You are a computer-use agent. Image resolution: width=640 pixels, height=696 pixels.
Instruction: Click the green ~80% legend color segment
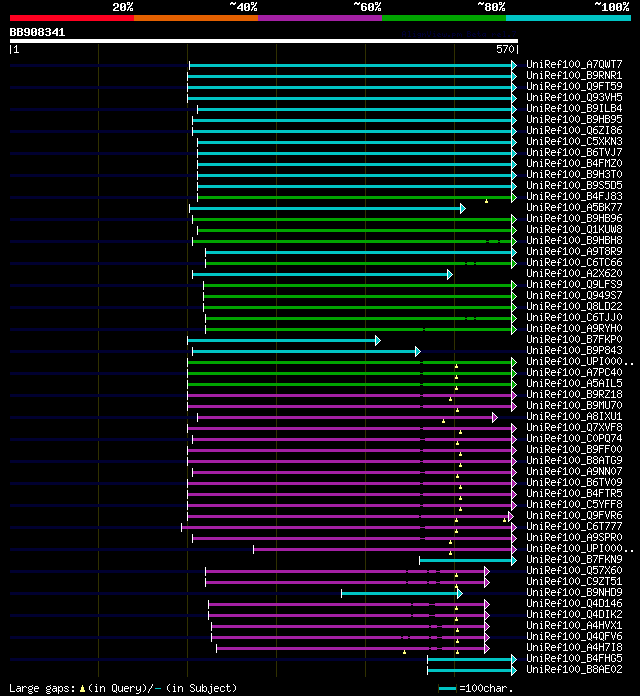click(x=444, y=18)
